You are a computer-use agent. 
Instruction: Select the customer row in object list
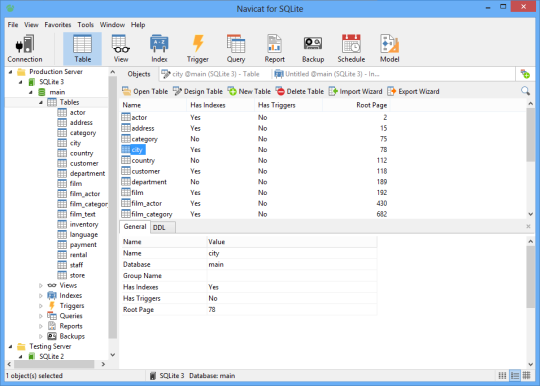tap(255, 171)
